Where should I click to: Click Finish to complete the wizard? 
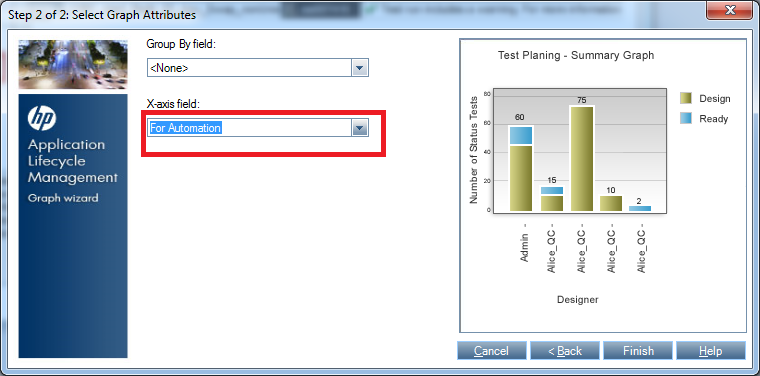(x=638, y=351)
